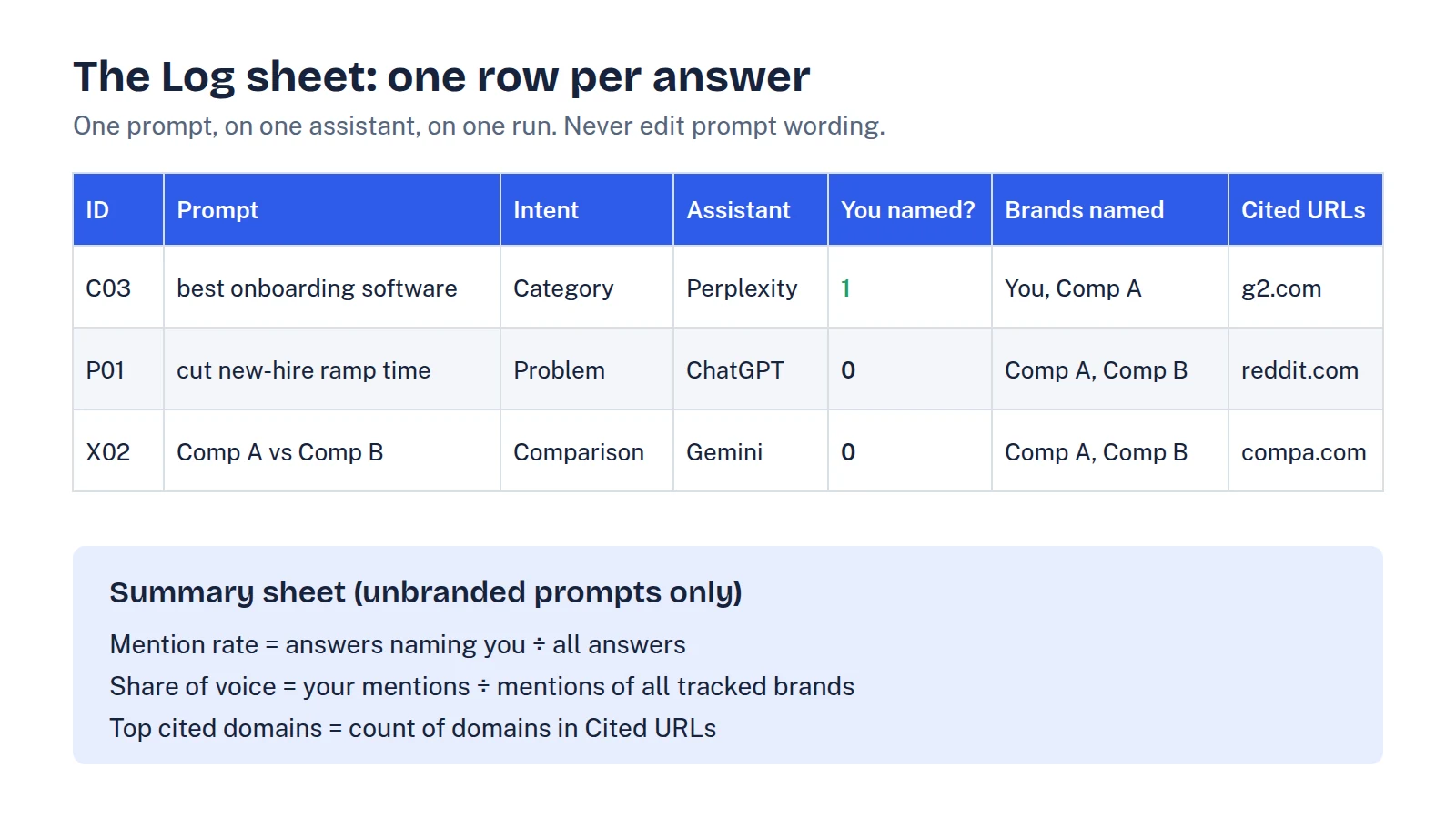Click the "X02" ID cell
The width and height of the screenshot is (1456, 819).
[x=118, y=450]
